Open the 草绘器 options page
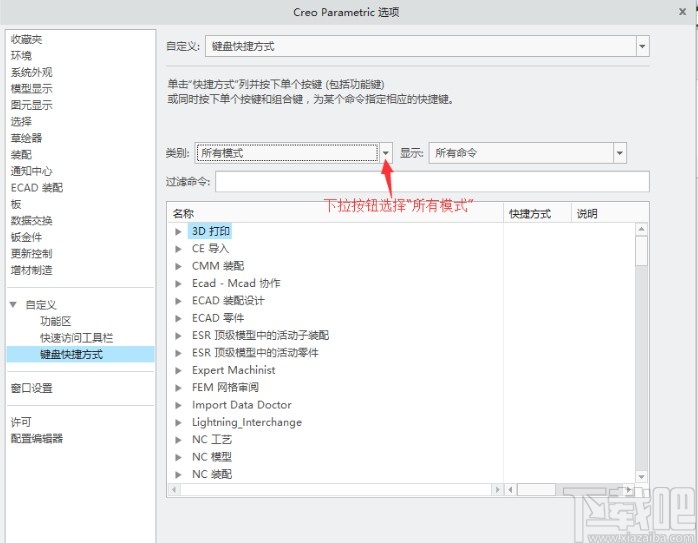The width and height of the screenshot is (698, 543). click(x=26, y=138)
